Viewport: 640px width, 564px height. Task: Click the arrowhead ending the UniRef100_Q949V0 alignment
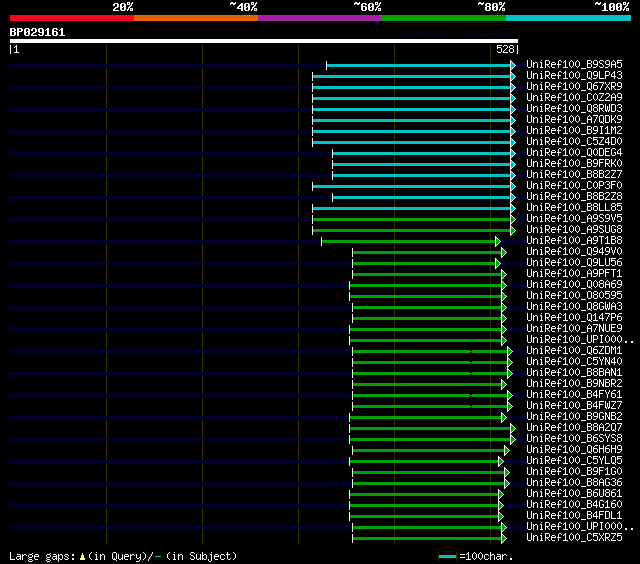pos(504,253)
